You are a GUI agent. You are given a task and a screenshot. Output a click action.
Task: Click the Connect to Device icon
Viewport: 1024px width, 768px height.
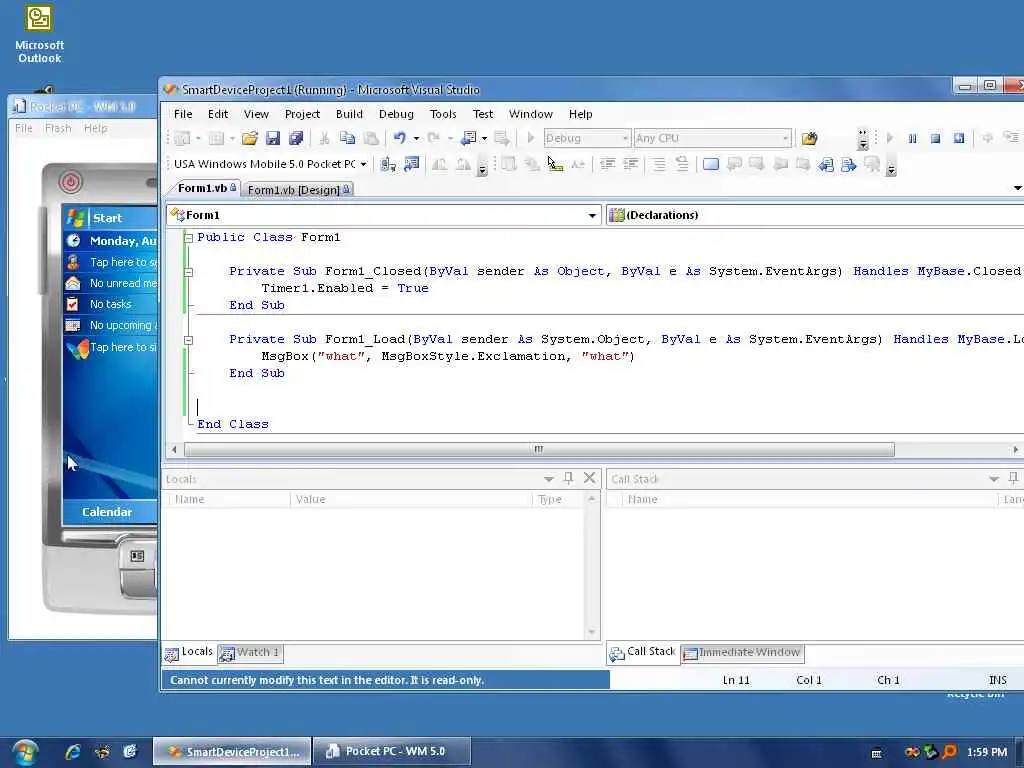tap(388, 165)
